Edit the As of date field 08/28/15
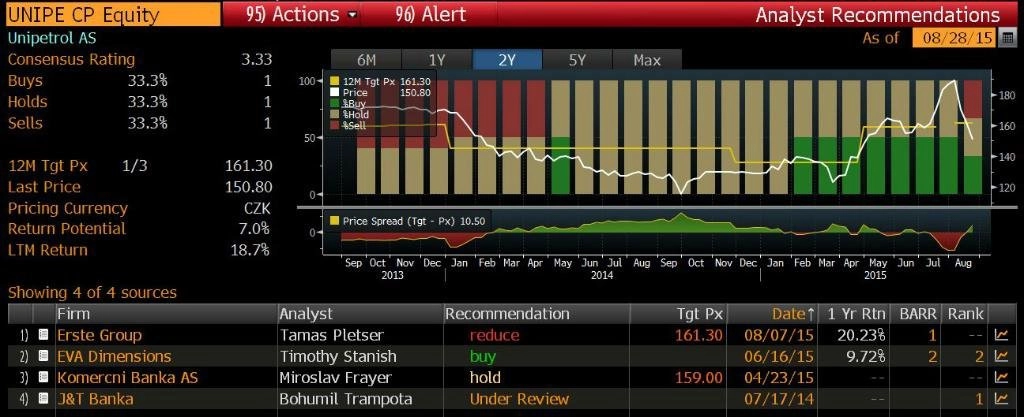The width and height of the screenshot is (1024, 417). pos(954,38)
